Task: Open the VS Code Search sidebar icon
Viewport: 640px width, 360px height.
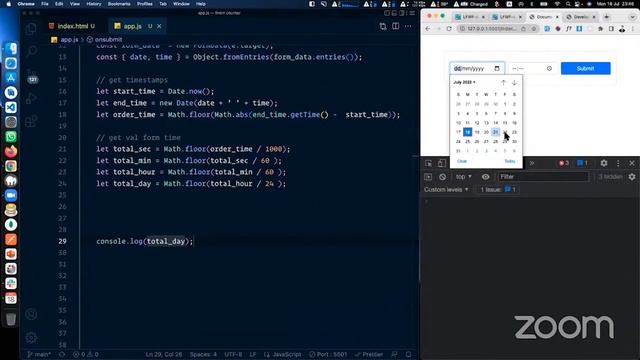Action: [x=31, y=51]
